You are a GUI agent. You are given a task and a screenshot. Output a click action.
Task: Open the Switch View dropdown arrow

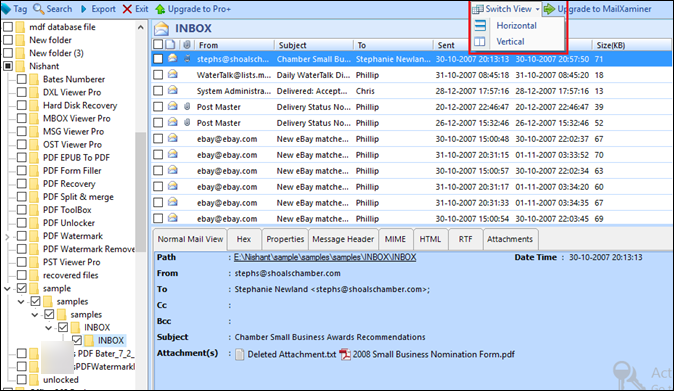(537, 9)
